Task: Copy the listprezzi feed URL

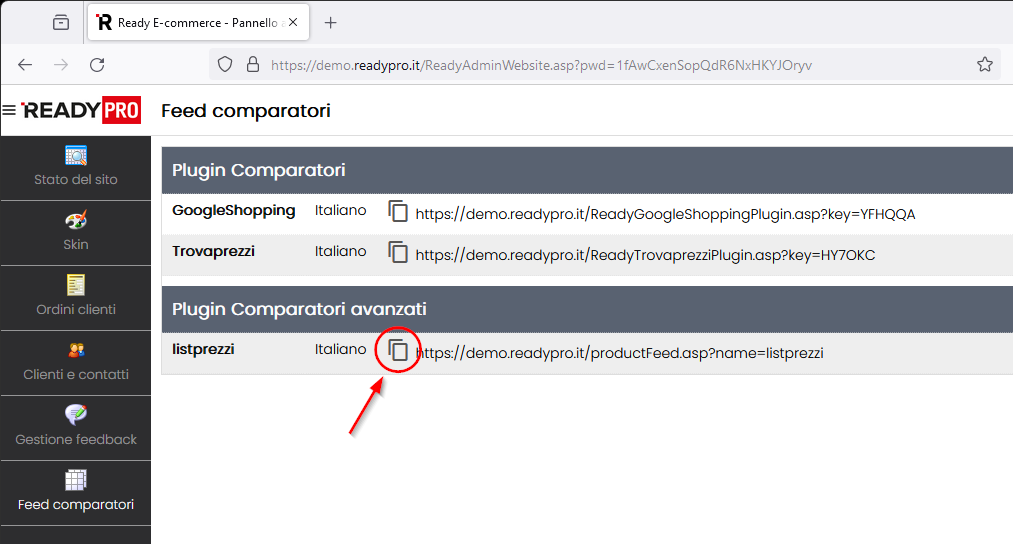Action: coord(398,350)
